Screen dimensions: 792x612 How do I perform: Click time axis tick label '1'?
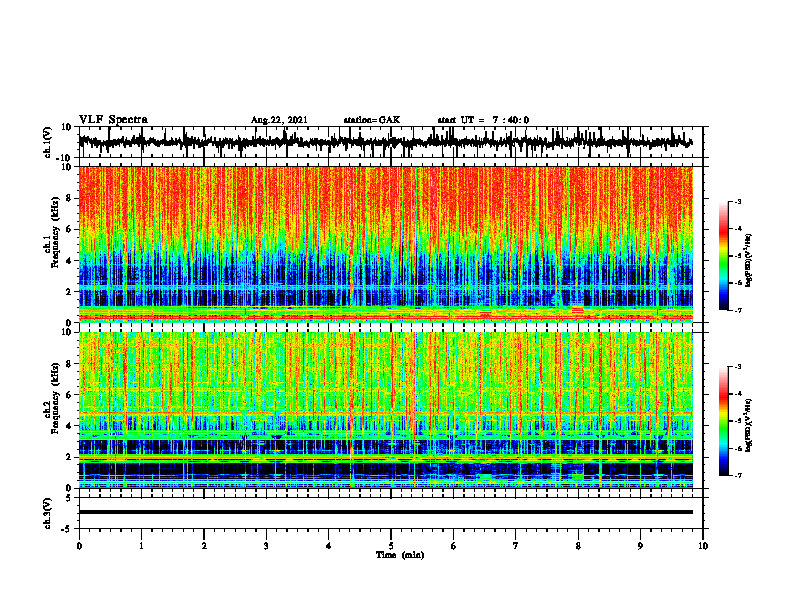coord(141,546)
